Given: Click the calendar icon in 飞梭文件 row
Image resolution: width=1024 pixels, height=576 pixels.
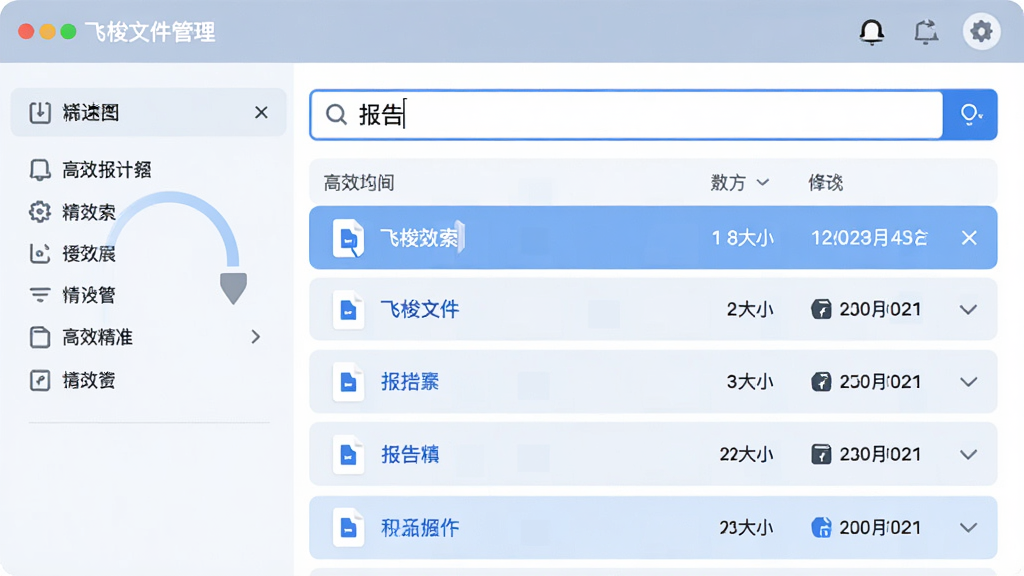Looking at the screenshot, I should (821, 309).
